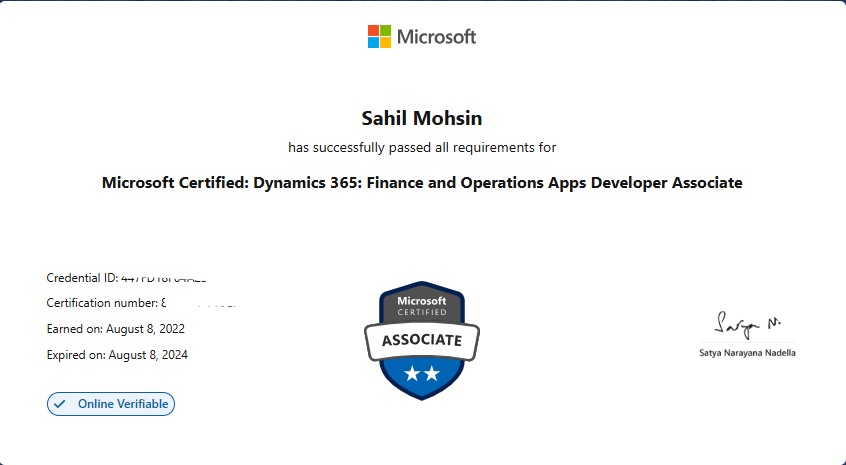Image resolution: width=846 pixels, height=465 pixels.
Task: Click the Dynamics 365 certification title
Action: [422, 182]
